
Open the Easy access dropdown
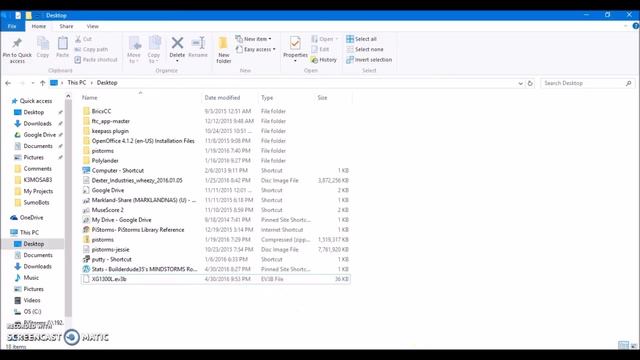click(256, 49)
